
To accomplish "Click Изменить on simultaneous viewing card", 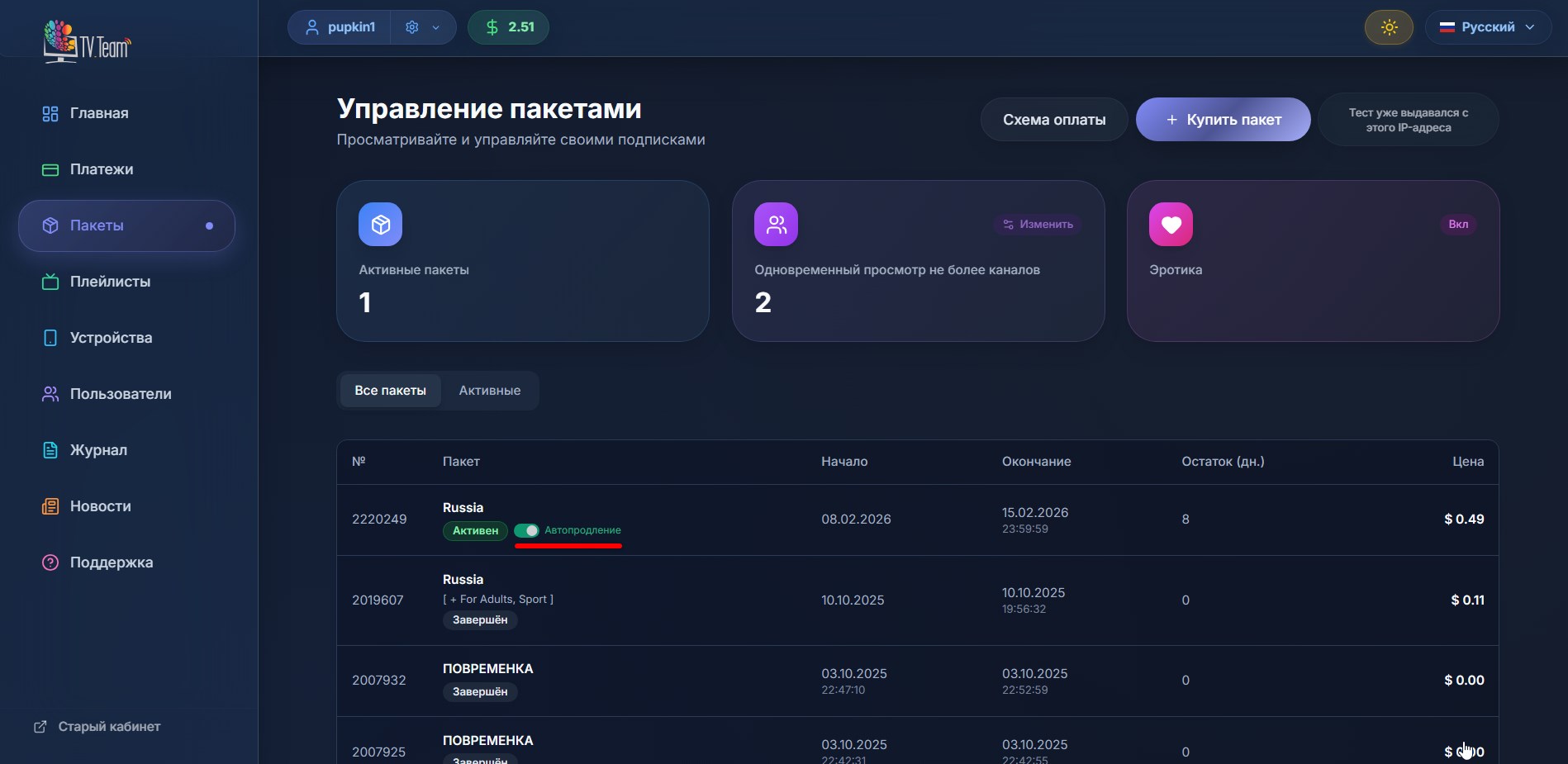I will pos(1038,225).
